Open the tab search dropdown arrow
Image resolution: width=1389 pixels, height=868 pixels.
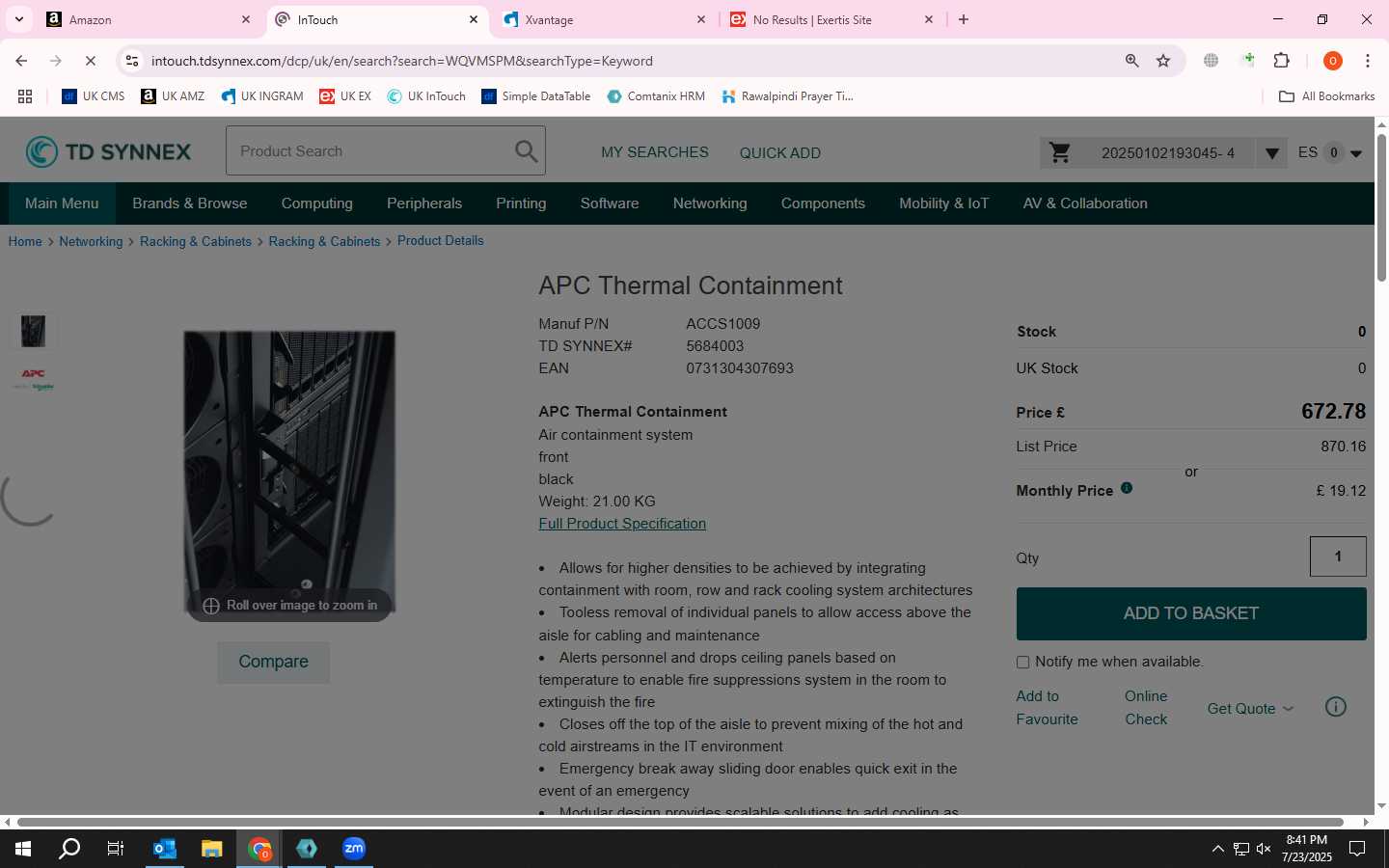[x=18, y=19]
